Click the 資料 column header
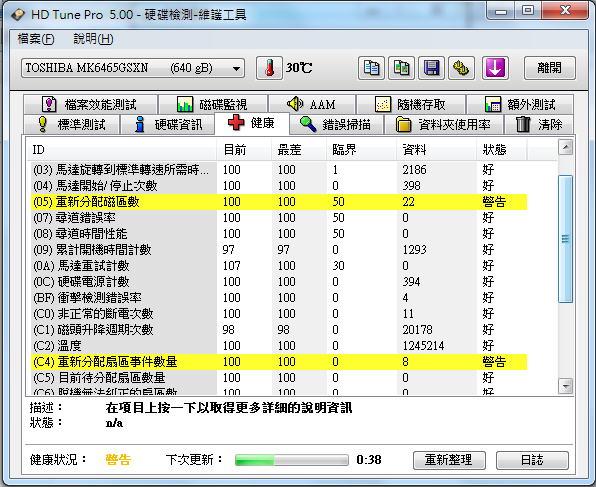This screenshot has width=596, height=487. (x=436, y=150)
